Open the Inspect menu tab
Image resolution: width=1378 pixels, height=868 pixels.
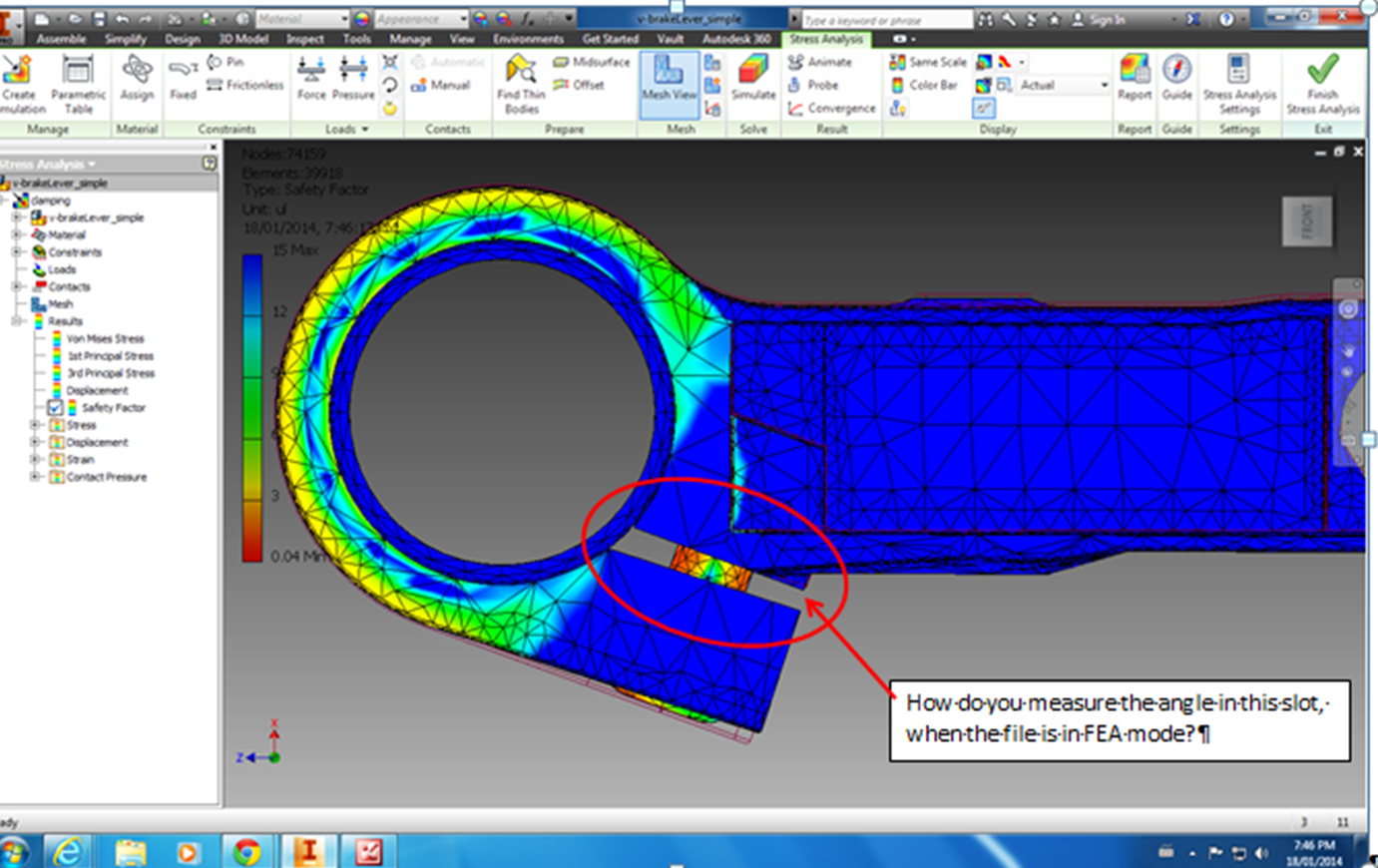click(x=304, y=39)
